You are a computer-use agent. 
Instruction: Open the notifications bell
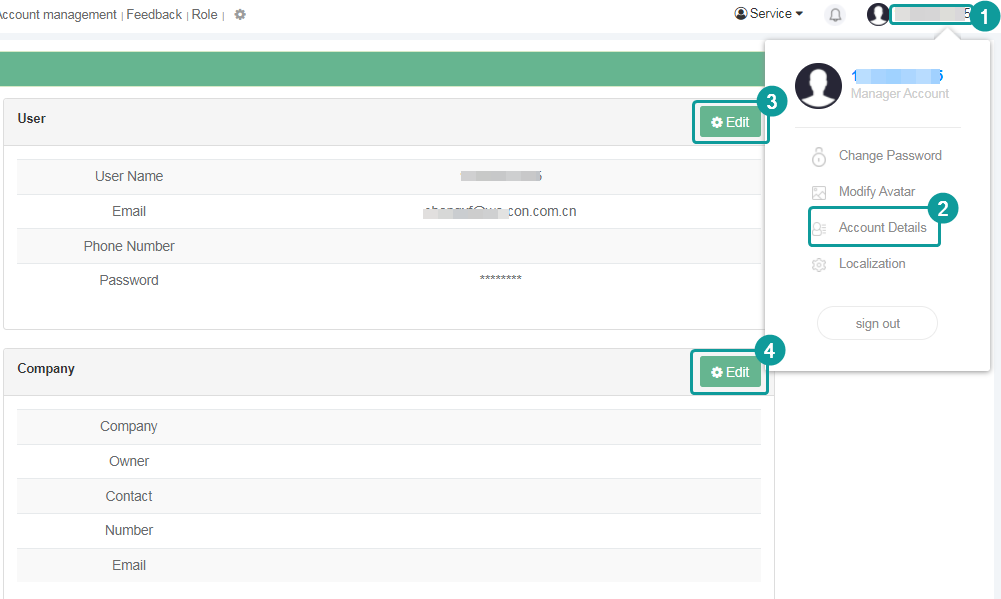point(835,14)
